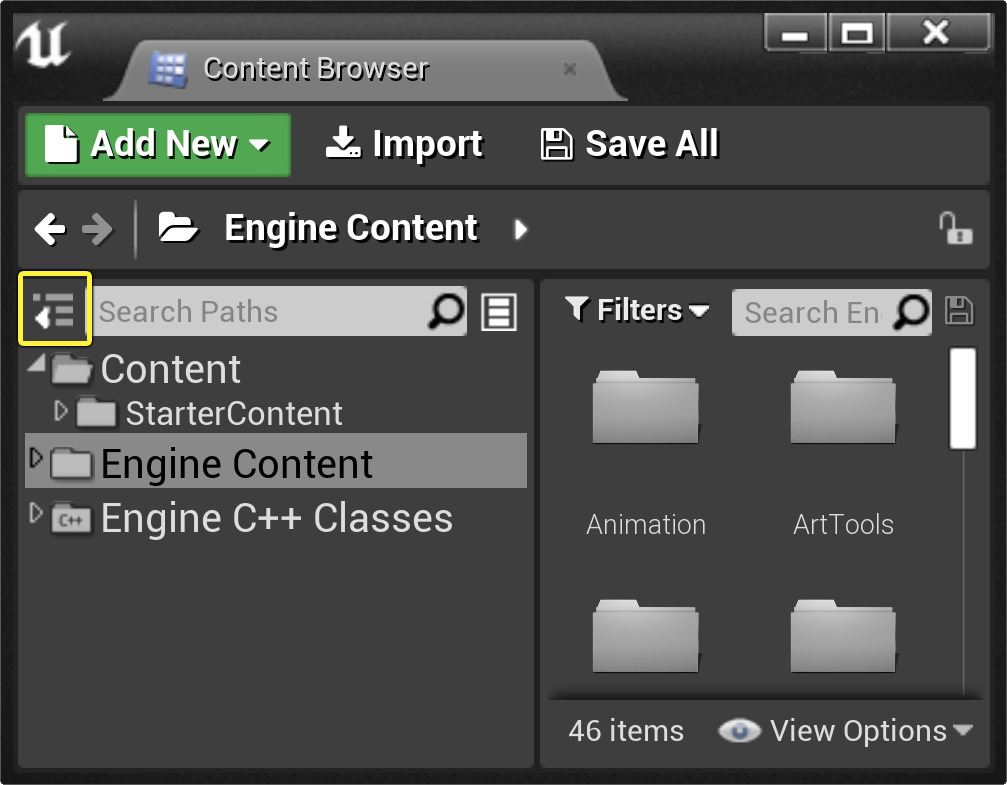The height and width of the screenshot is (785, 1007).
Task: Expand the StarterContent folder
Action: [x=61, y=411]
